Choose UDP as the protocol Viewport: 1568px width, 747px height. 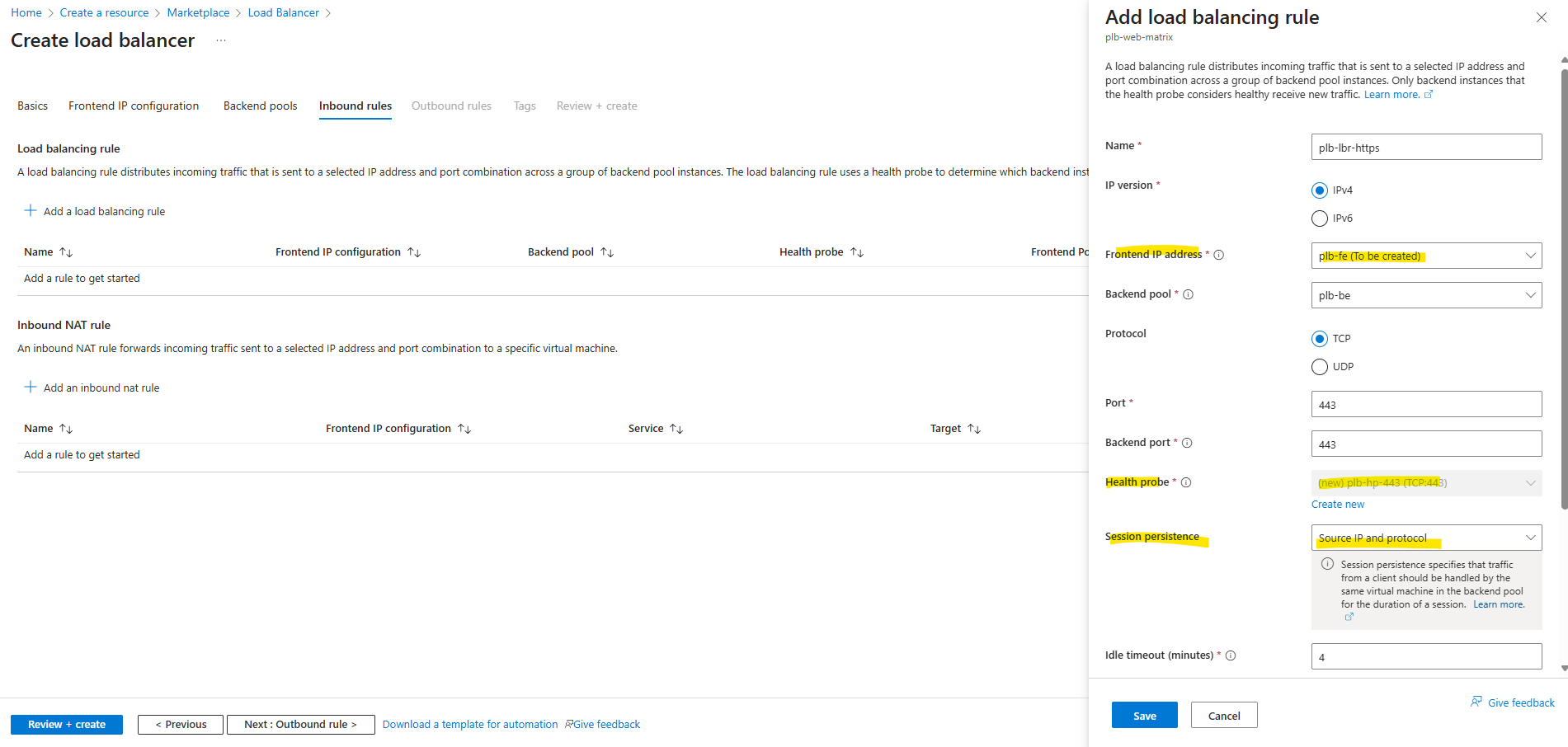pyautogui.click(x=1320, y=367)
